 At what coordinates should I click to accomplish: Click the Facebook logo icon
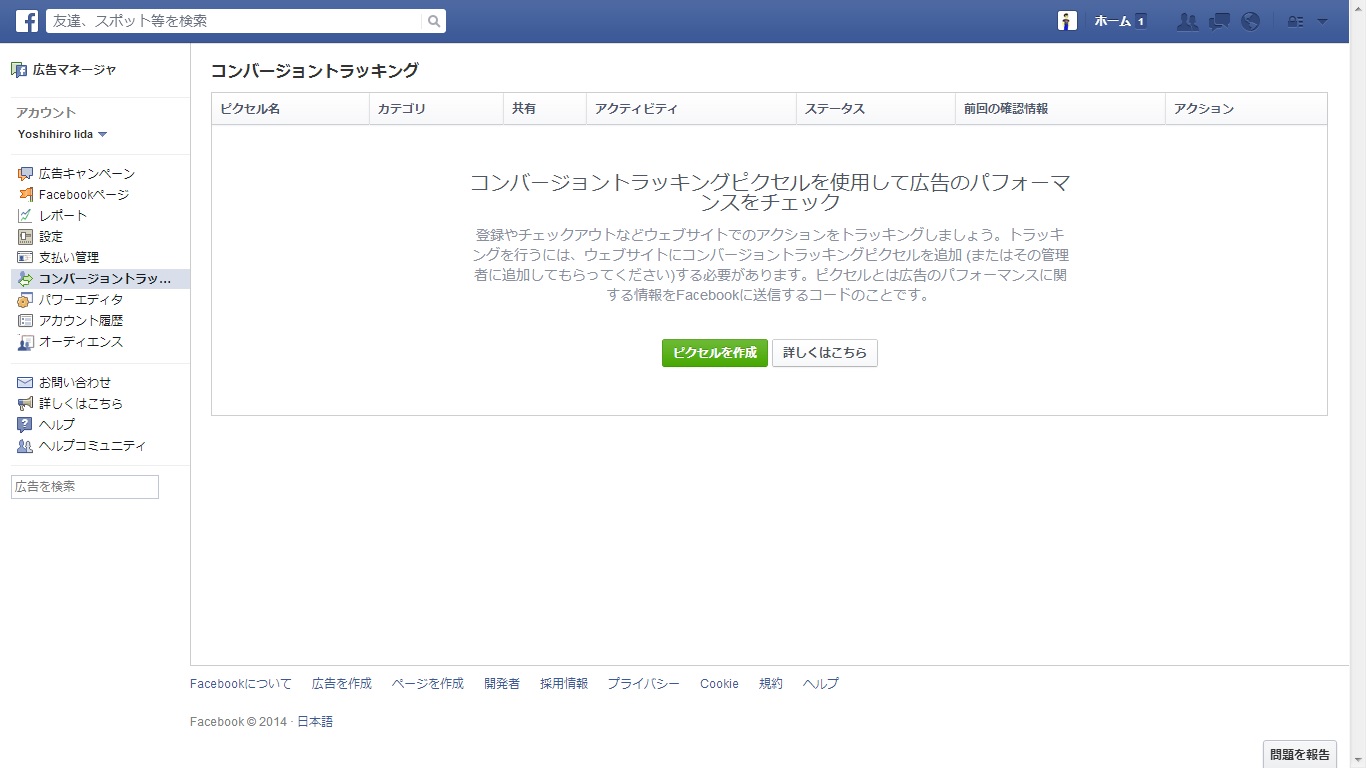27,21
